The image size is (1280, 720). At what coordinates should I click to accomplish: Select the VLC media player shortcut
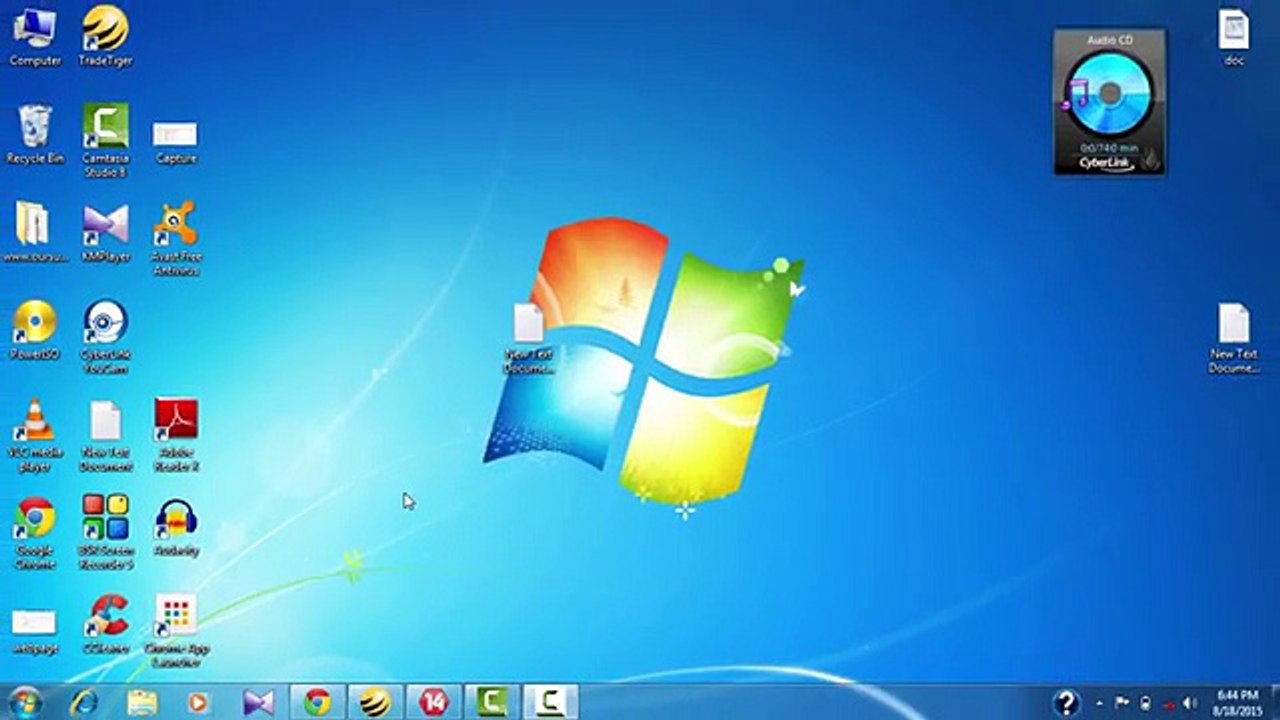coord(35,435)
